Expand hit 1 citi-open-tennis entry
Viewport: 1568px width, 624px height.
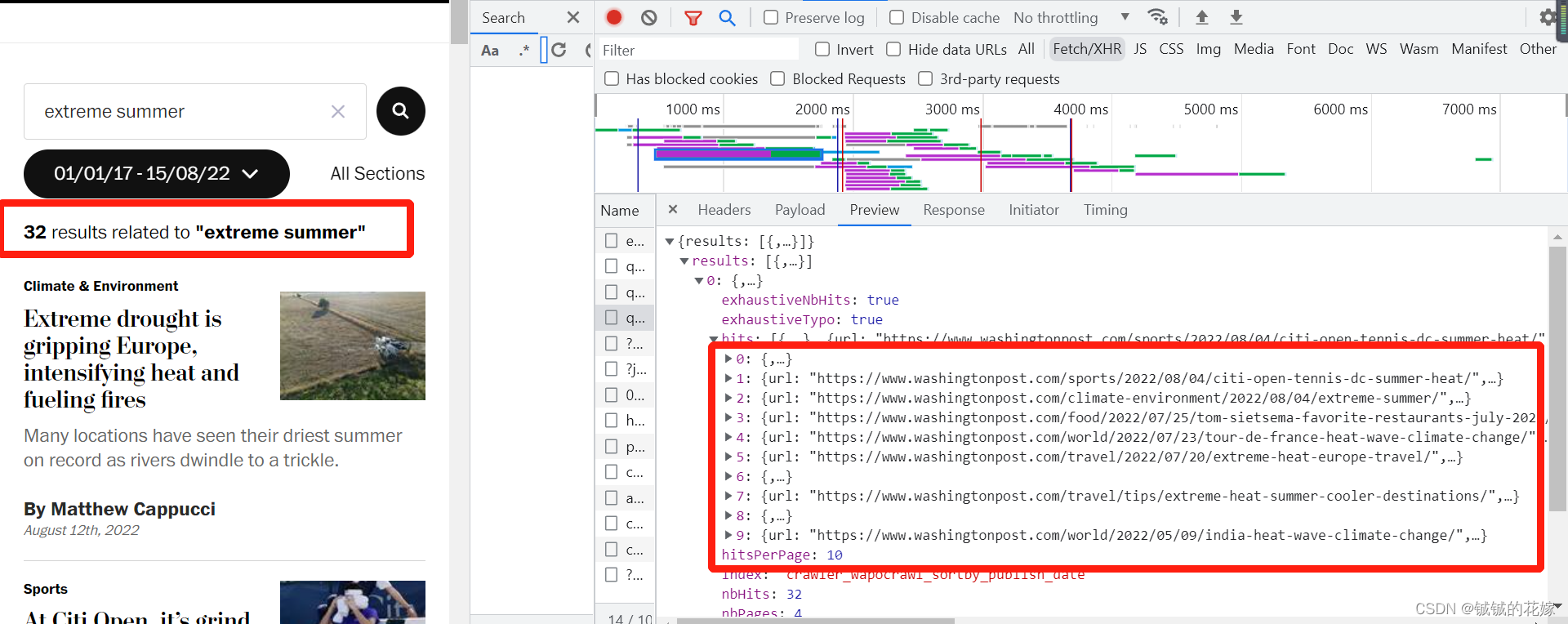728,378
